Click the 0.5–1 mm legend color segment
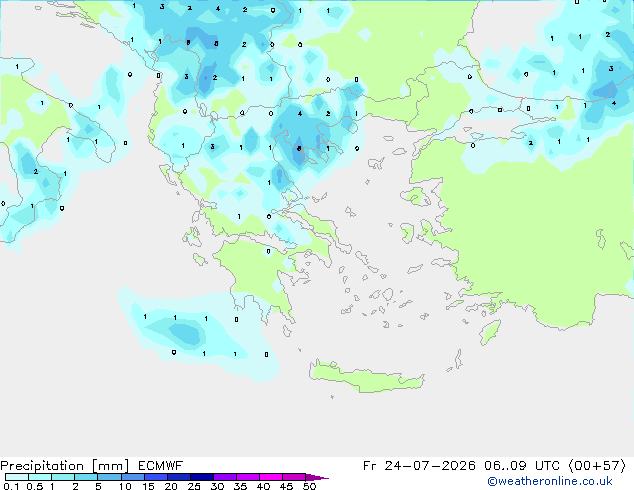634x490 pixels. click(x=40, y=477)
